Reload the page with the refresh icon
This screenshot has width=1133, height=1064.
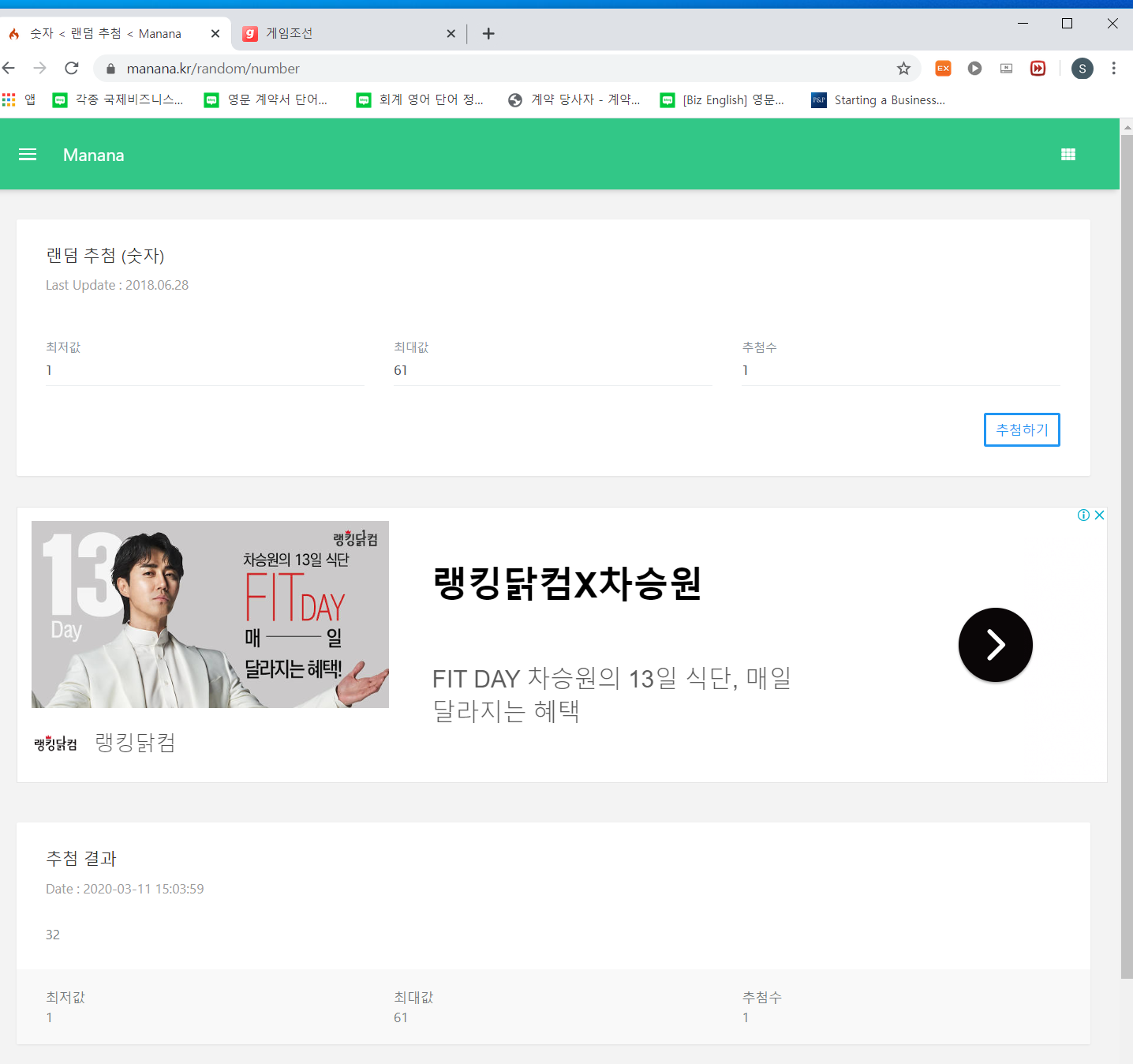72,69
